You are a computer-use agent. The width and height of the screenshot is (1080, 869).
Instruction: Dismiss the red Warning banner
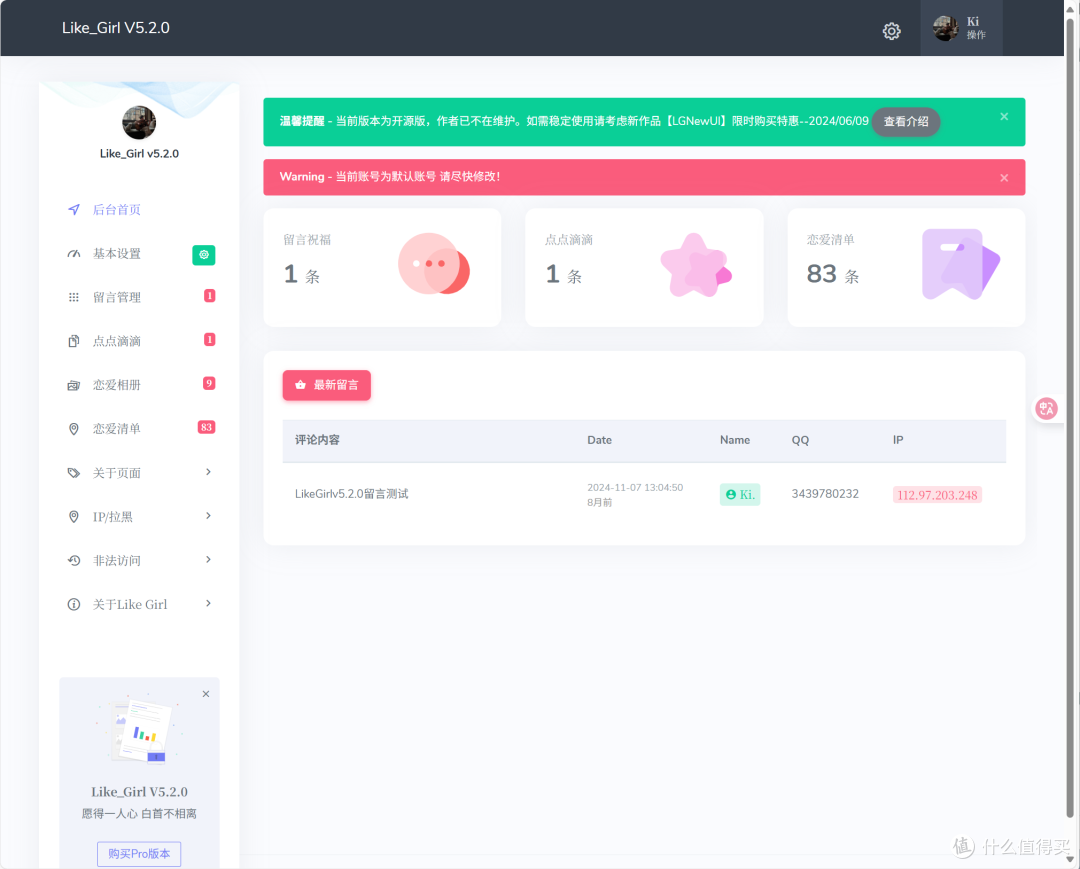point(1004,178)
